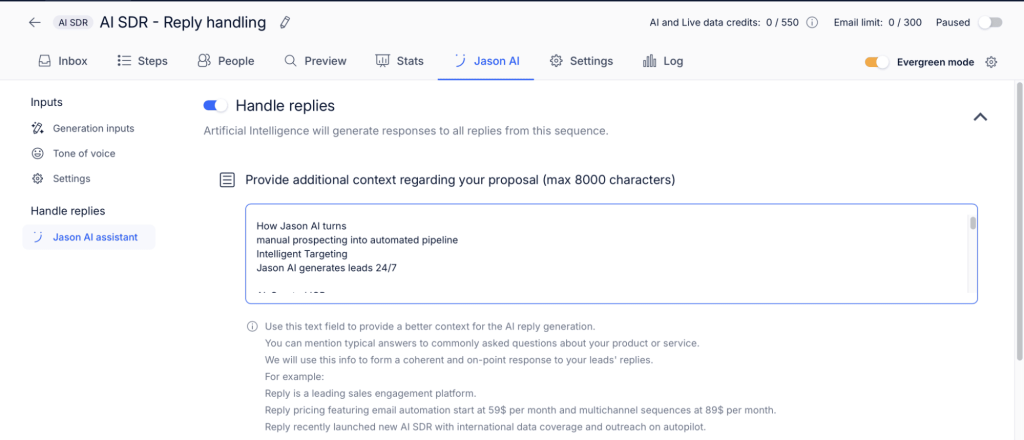This screenshot has width=1024, height=440.
Task: Open the People tab
Action: [225, 61]
